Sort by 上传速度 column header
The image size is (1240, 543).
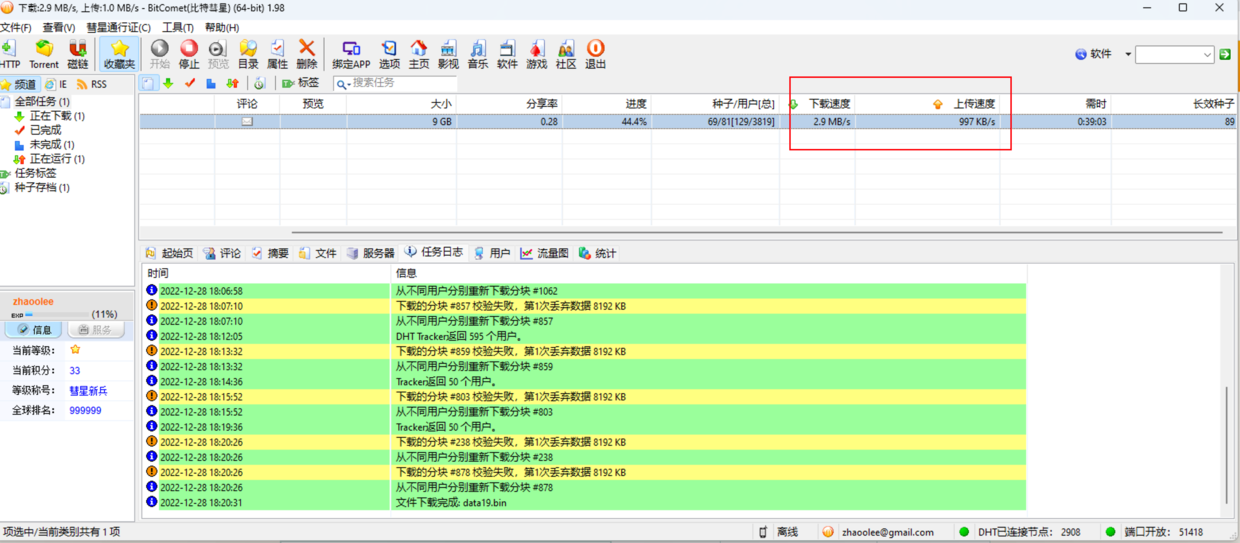click(x=927, y=103)
